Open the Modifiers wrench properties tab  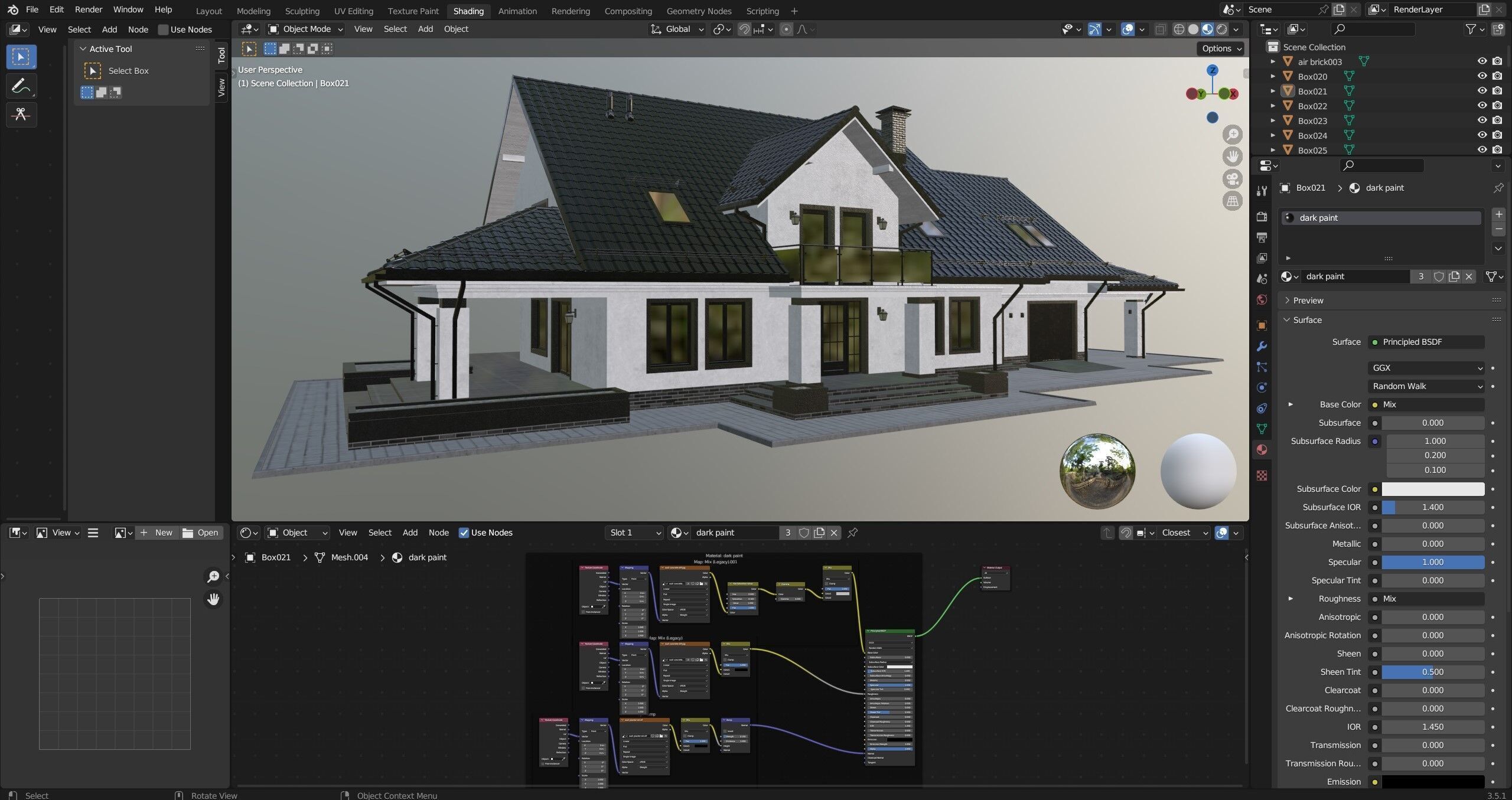(1262, 346)
